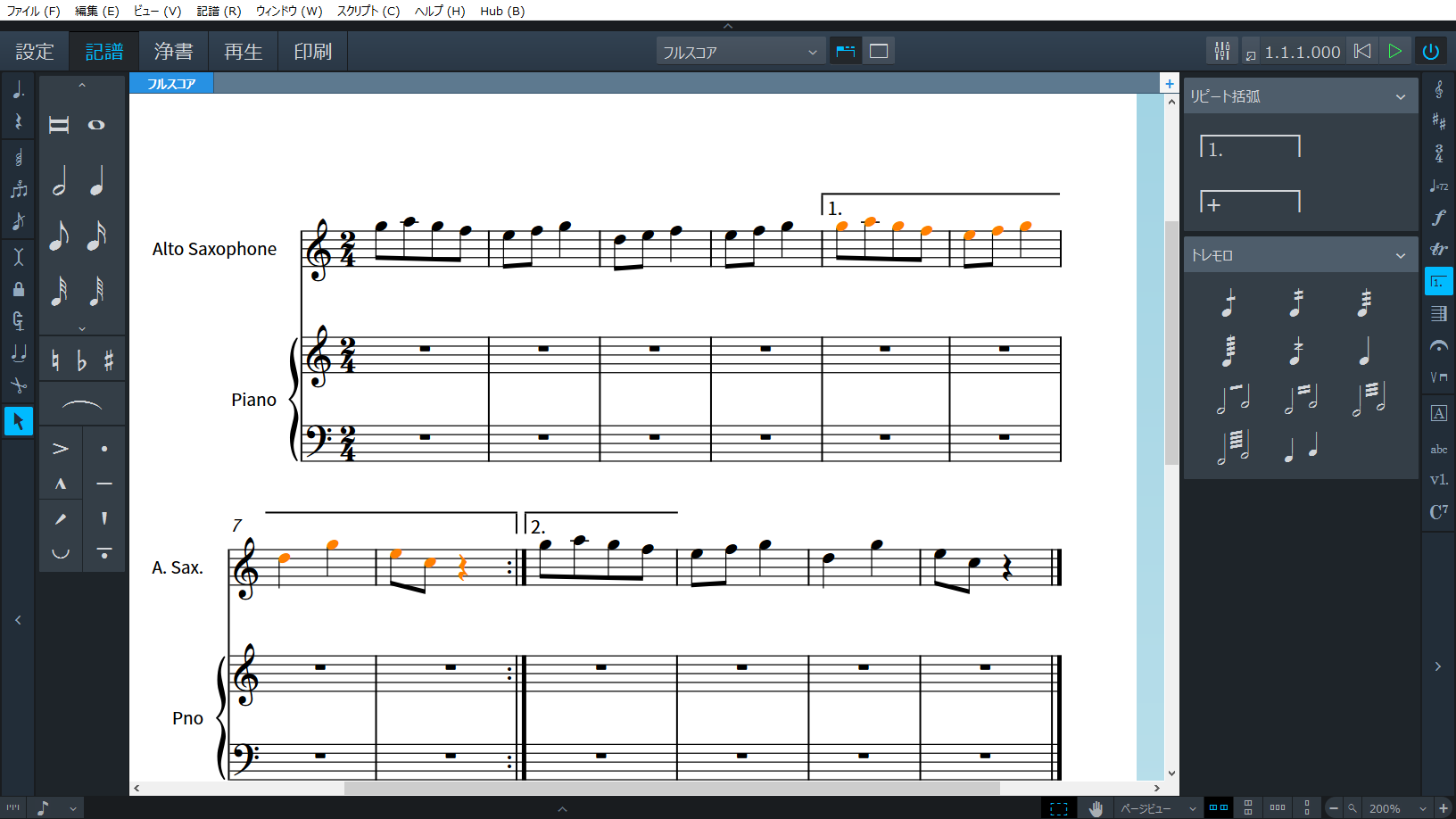Add a slur with the slur tool
Viewport: 1456px width, 819px height.
[x=82, y=406]
